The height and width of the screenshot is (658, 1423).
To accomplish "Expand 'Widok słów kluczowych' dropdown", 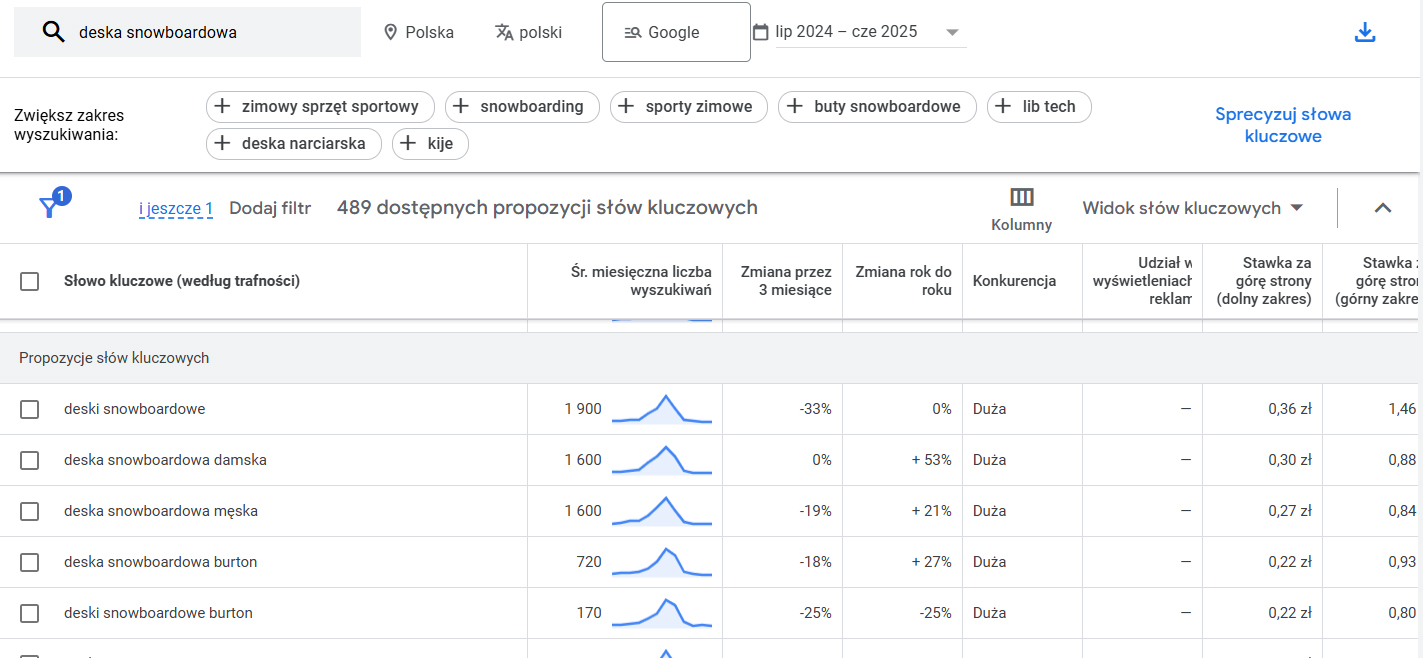I will [x=1297, y=208].
